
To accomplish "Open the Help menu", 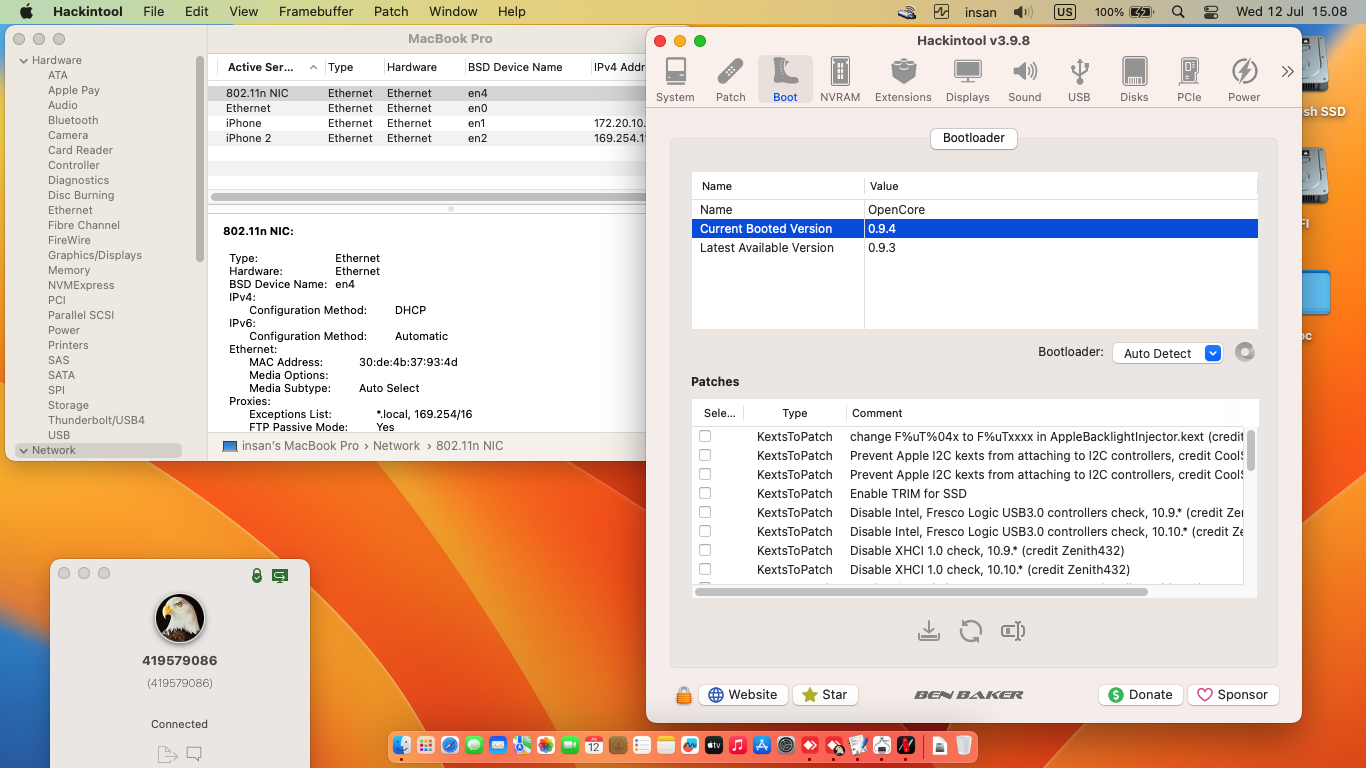I will click(511, 12).
